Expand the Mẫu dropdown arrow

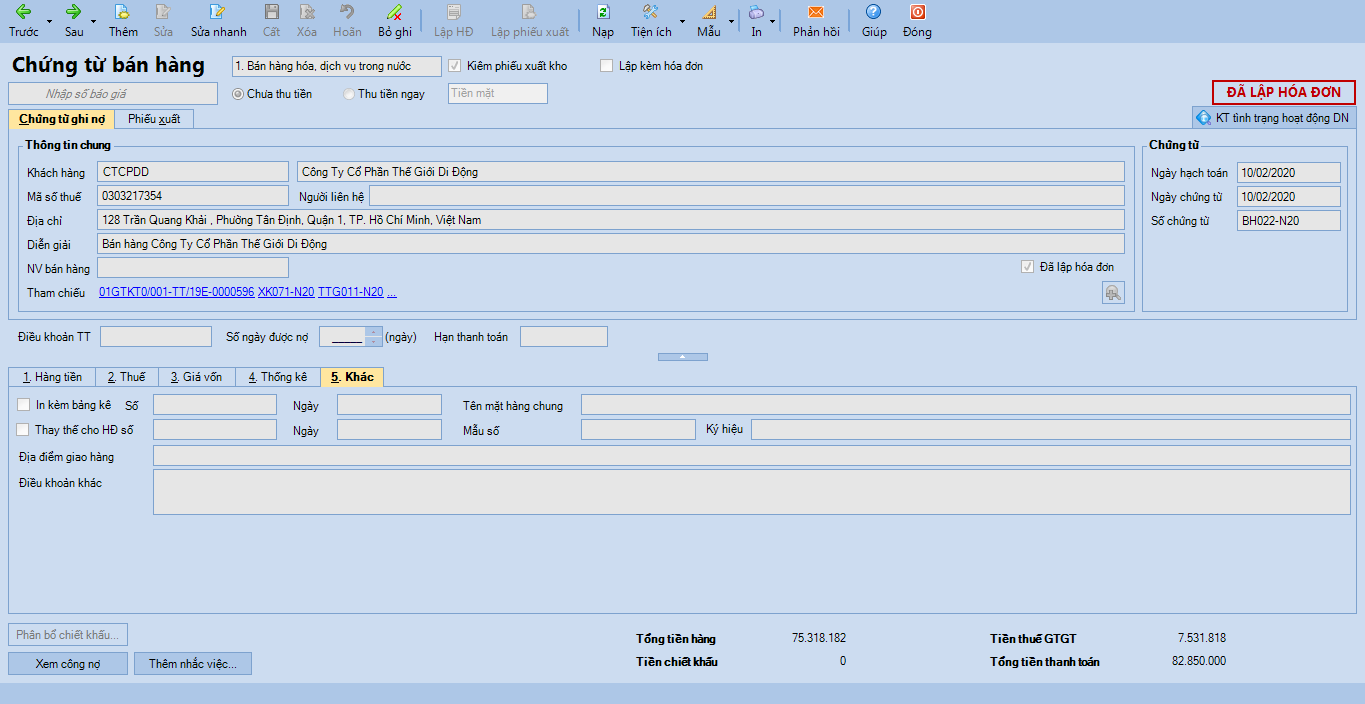[x=731, y=21]
